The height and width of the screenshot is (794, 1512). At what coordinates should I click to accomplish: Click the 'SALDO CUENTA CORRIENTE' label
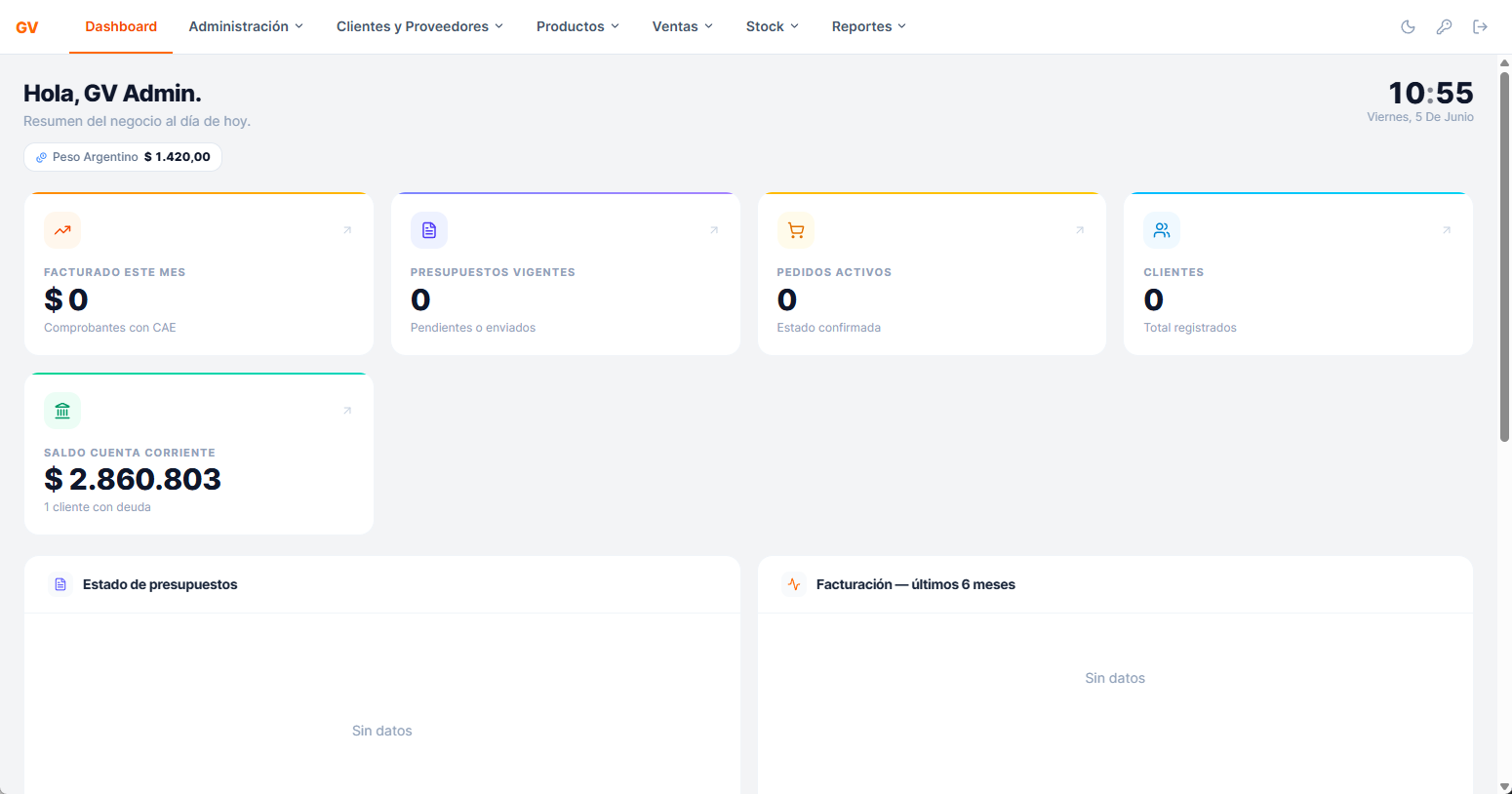point(130,453)
